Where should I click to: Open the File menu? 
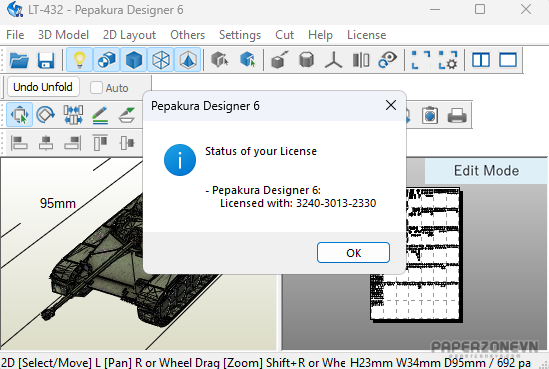[x=15, y=35]
